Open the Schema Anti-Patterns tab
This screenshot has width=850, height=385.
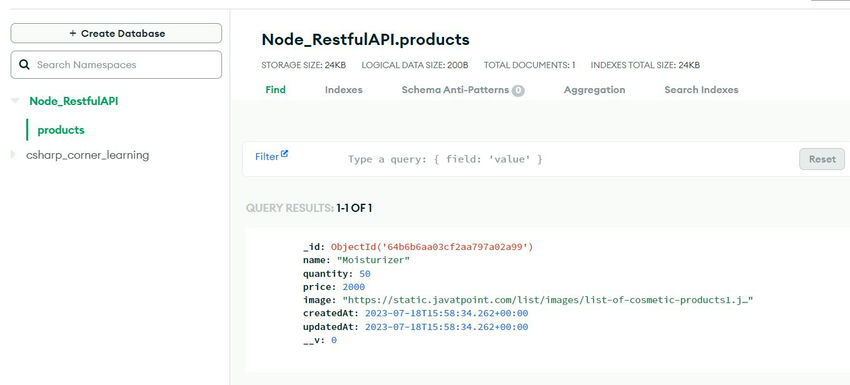pyautogui.click(x=455, y=90)
